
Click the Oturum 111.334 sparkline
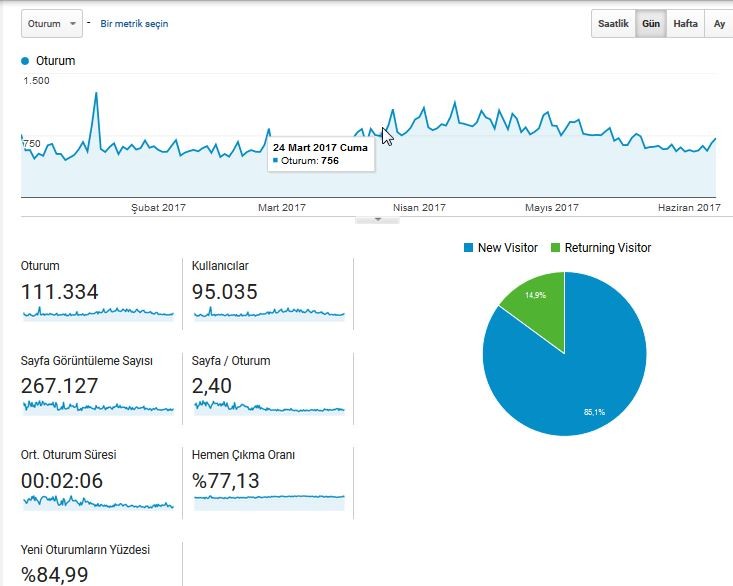(98, 313)
